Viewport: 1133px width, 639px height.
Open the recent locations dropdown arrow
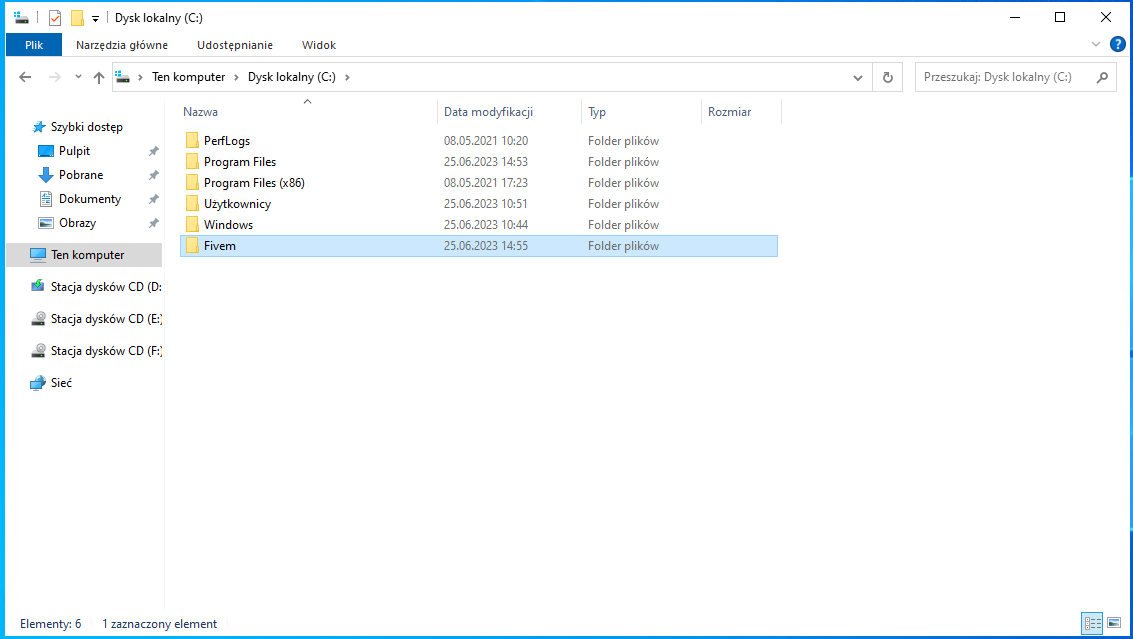[78, 77]
